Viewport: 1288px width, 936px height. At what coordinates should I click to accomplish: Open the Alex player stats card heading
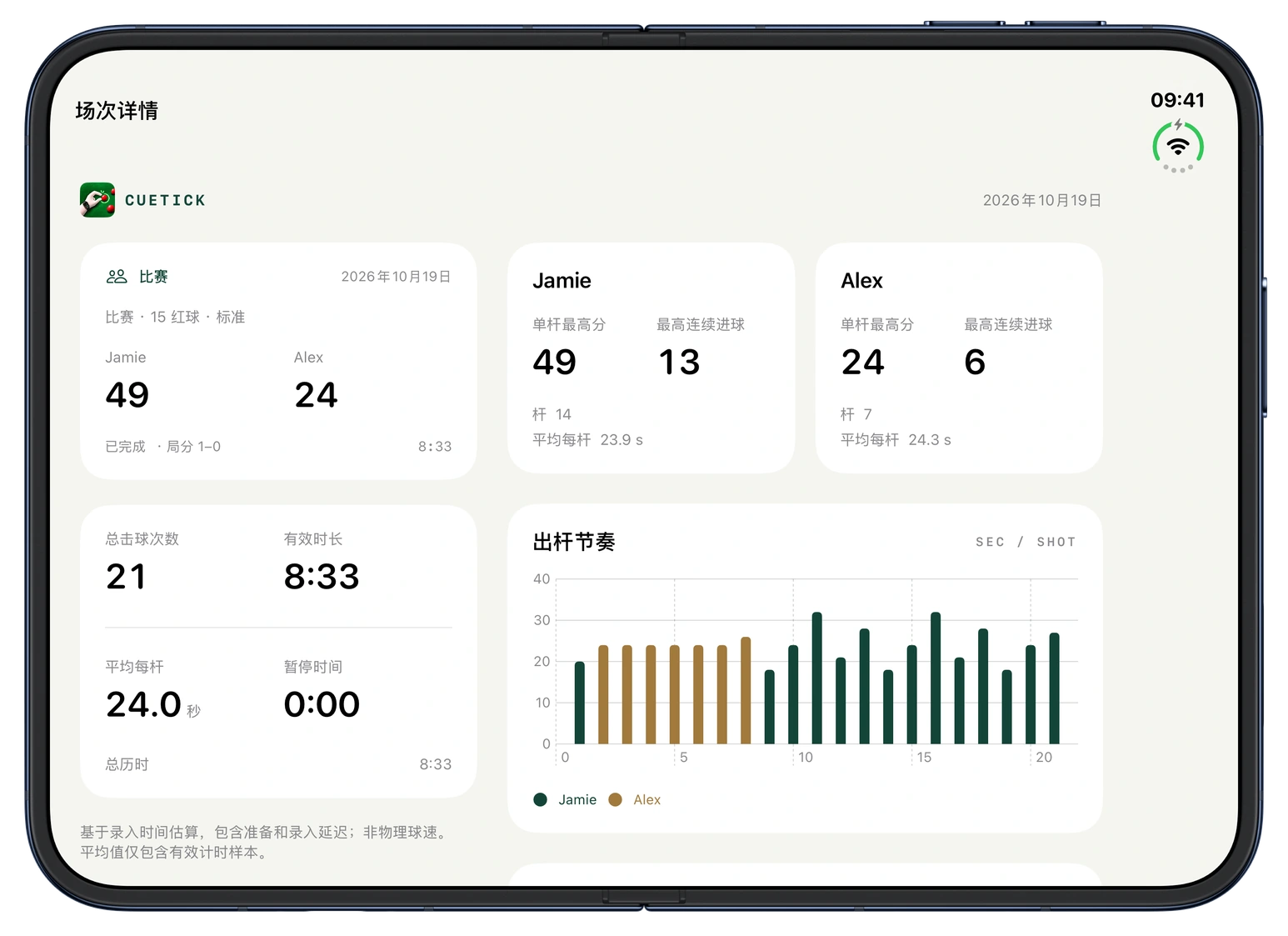coord(862,281)
